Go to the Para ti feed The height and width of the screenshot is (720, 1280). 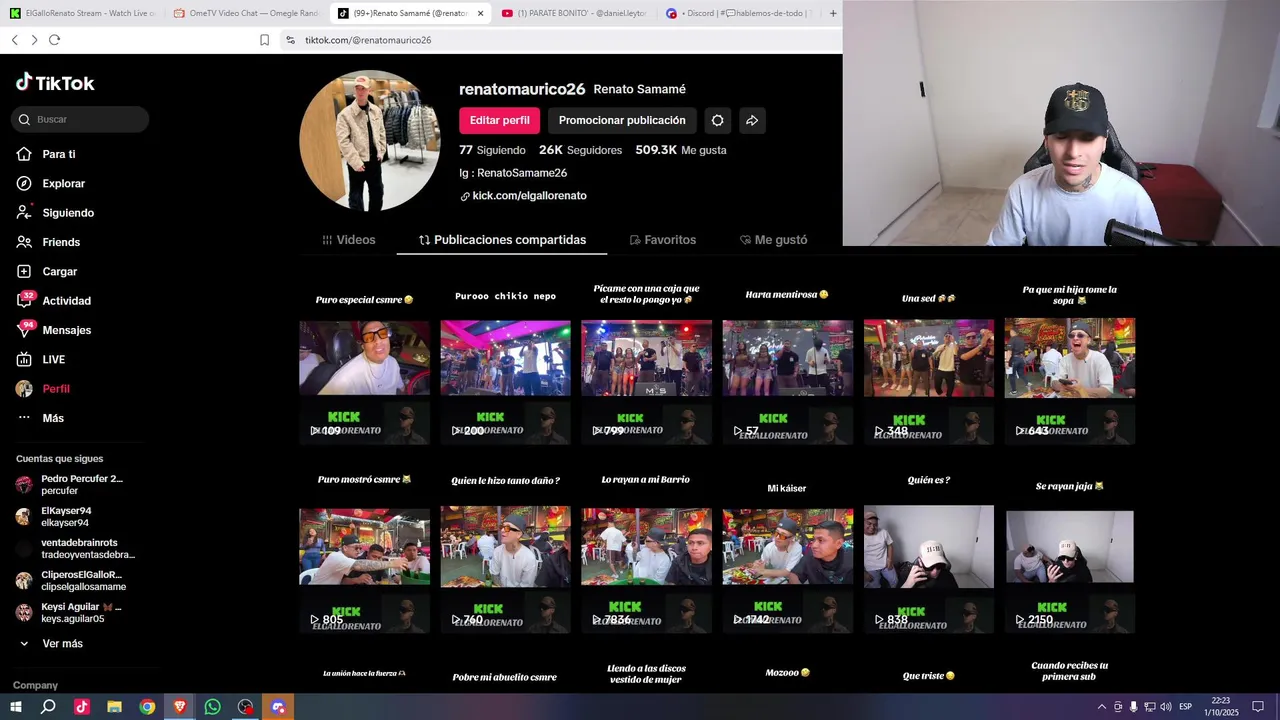(x=46, y=154)
